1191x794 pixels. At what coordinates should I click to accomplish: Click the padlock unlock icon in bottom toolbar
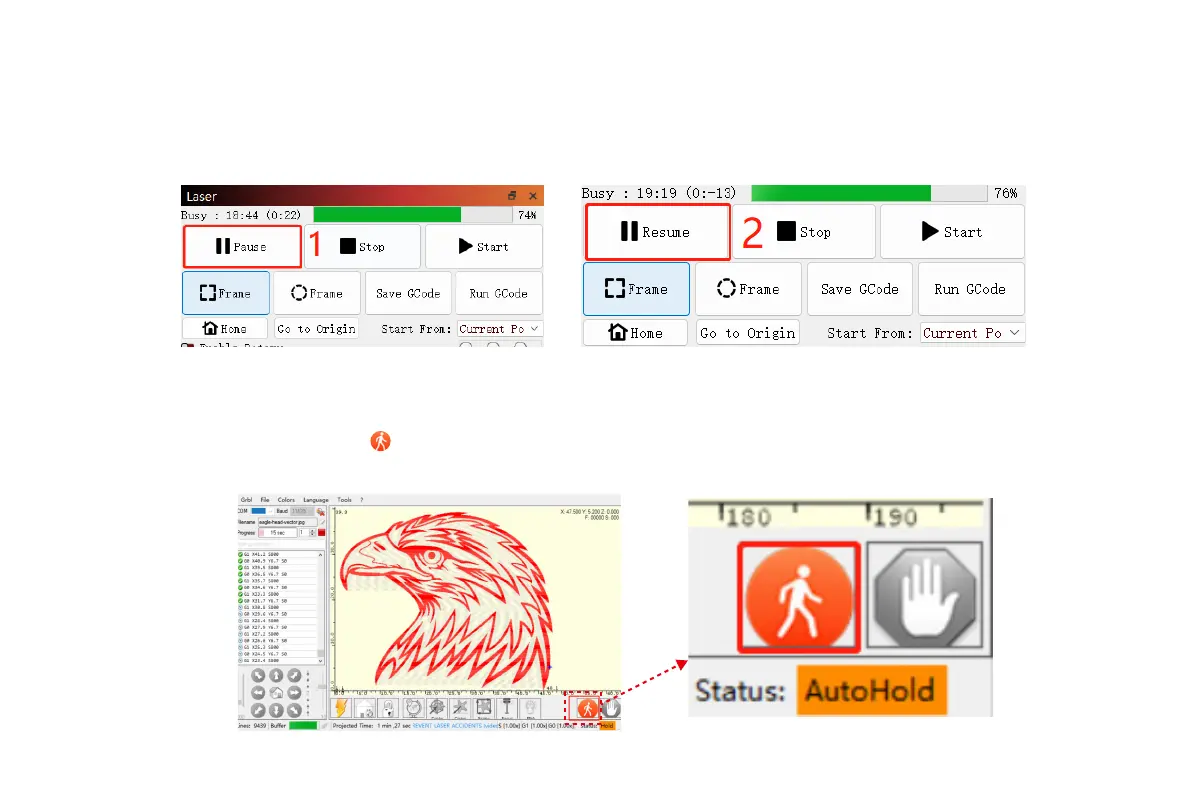[388, 708]
